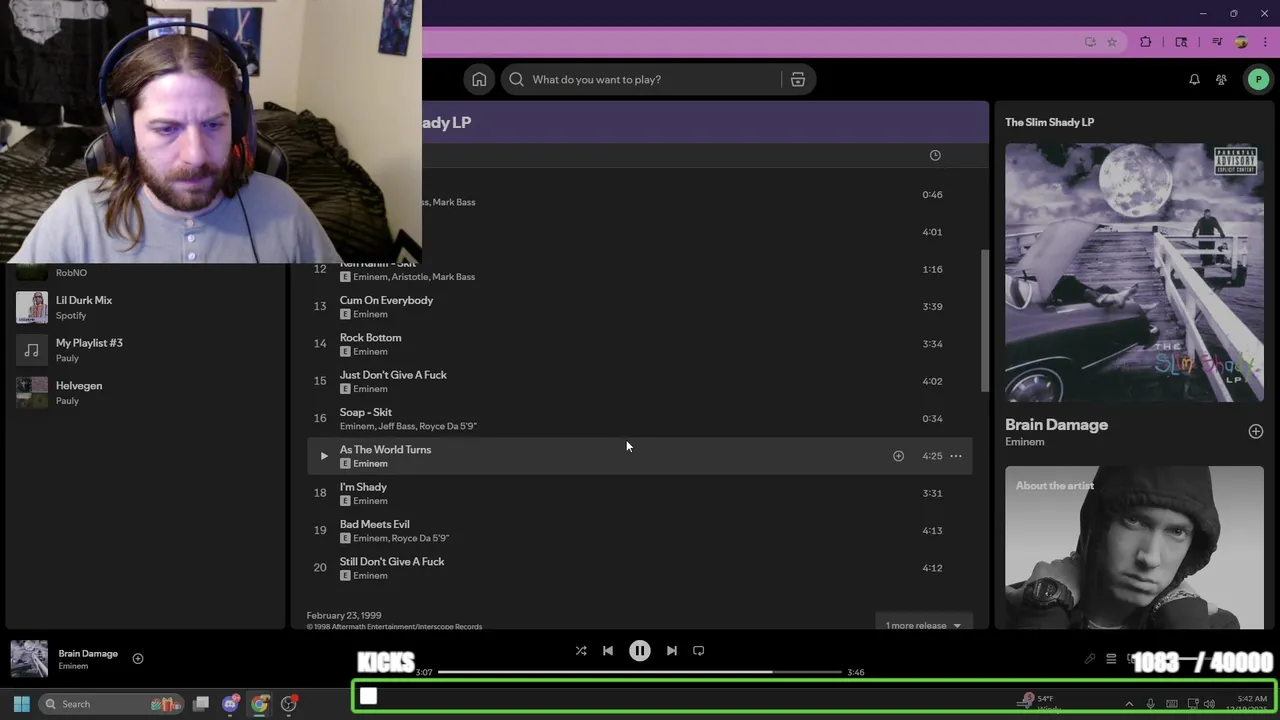
Task: Open Helvegen playlist in library
Action: [145, 392]
